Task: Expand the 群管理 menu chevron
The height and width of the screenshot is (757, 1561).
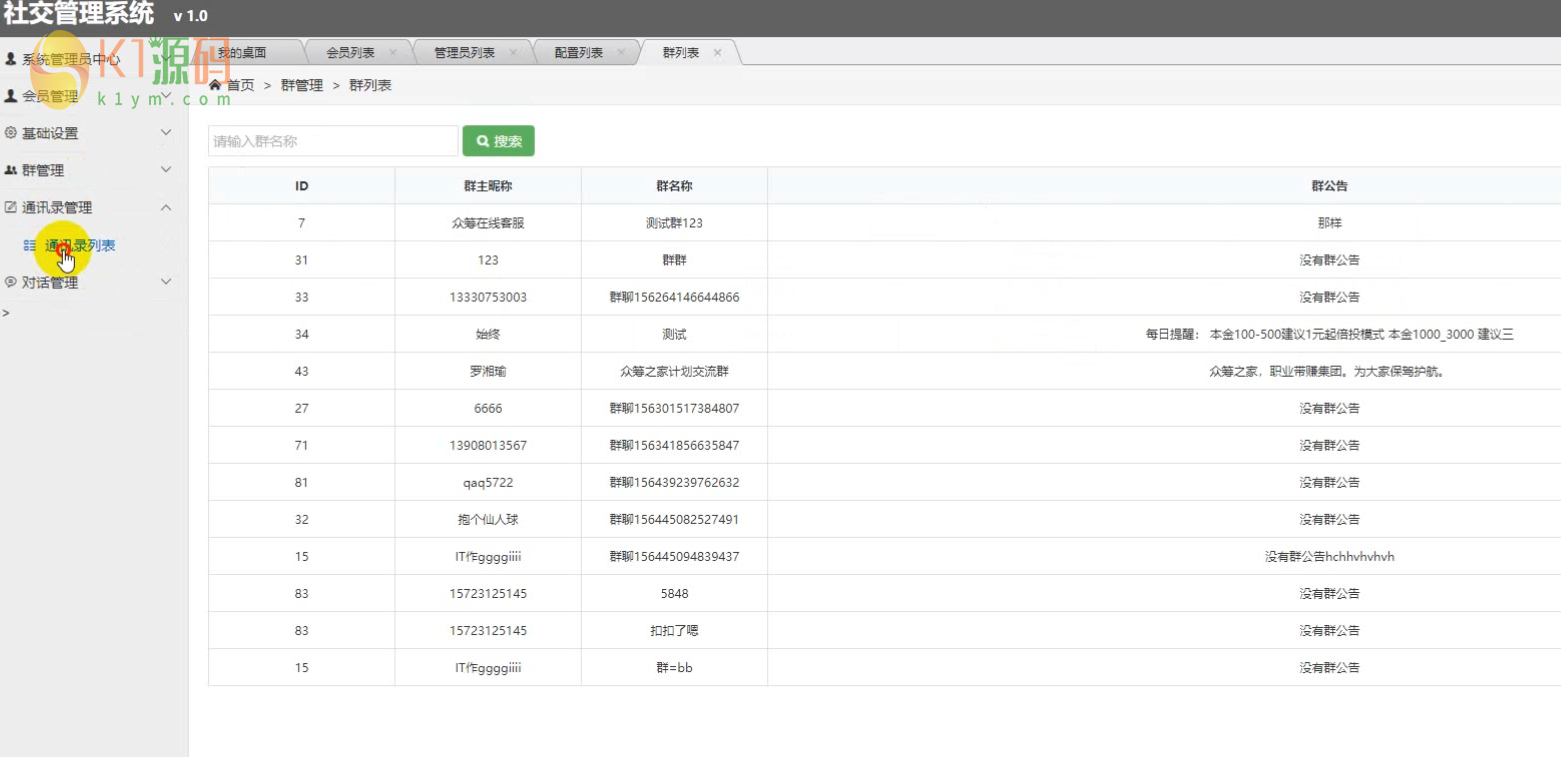Action: (166, 171)
